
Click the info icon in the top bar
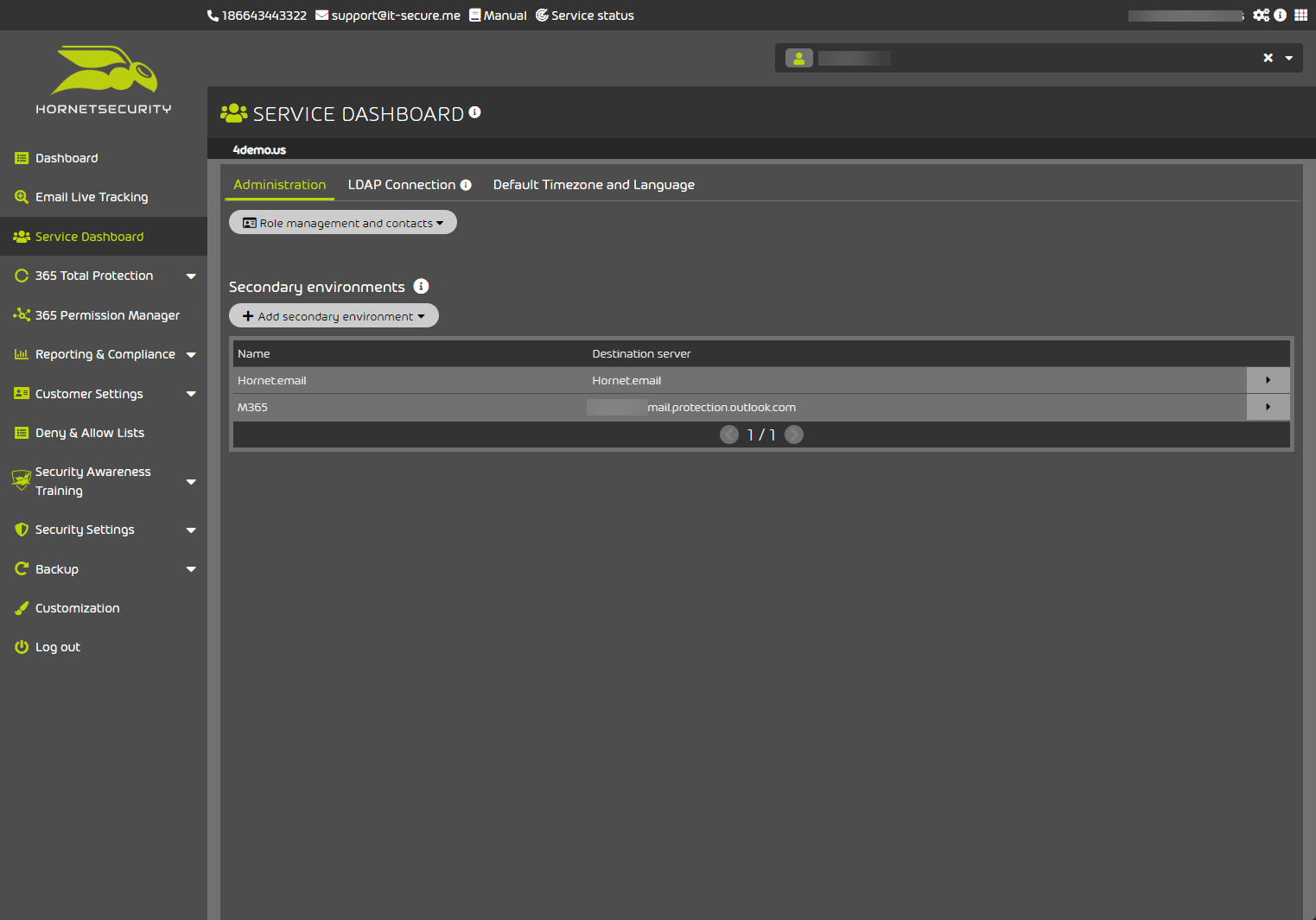[1280, 16]
